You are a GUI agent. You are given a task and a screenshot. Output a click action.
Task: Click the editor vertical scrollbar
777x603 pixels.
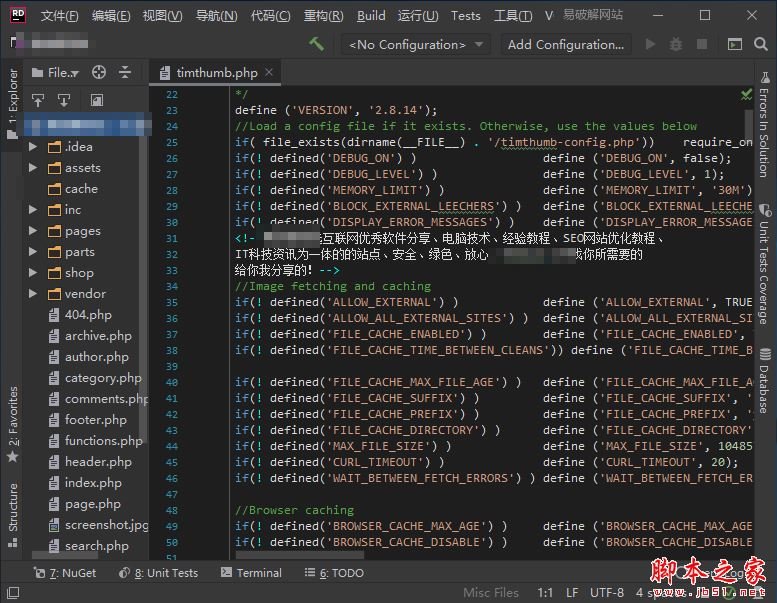(748, 129)
